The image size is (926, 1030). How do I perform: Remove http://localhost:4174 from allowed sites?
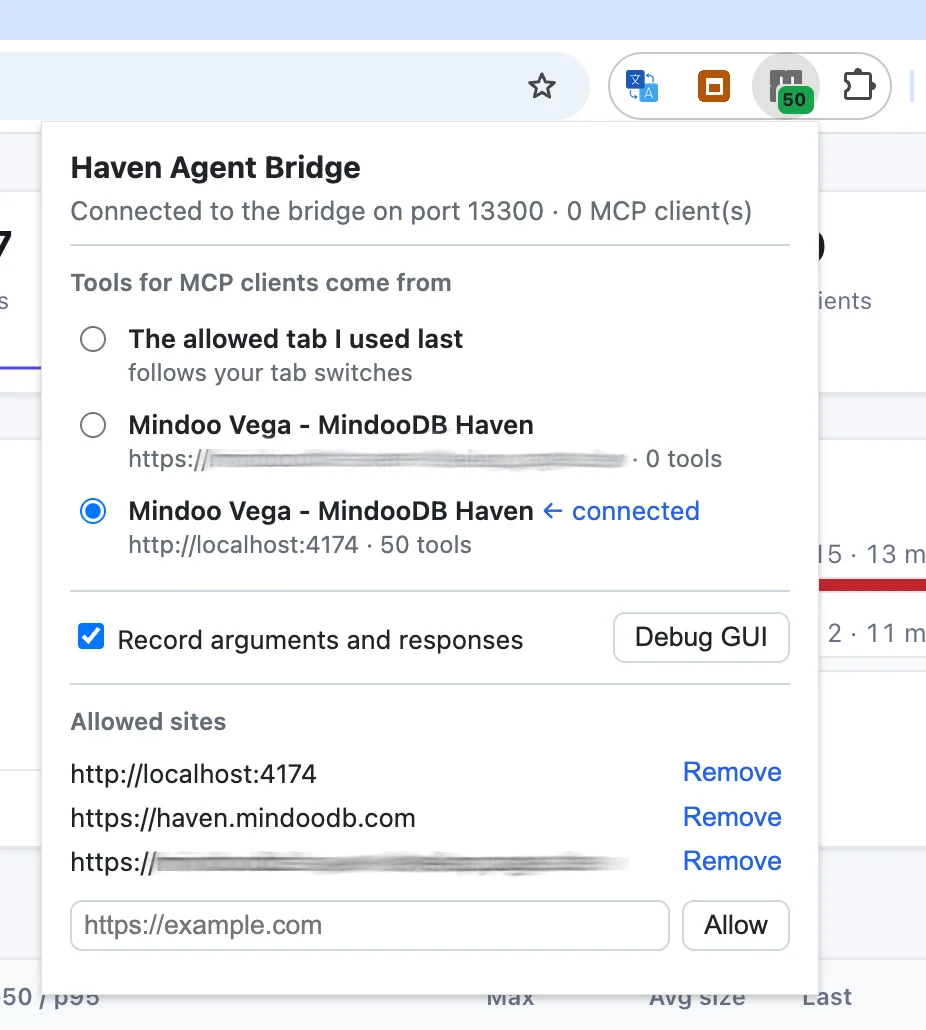tap(732, 772)
